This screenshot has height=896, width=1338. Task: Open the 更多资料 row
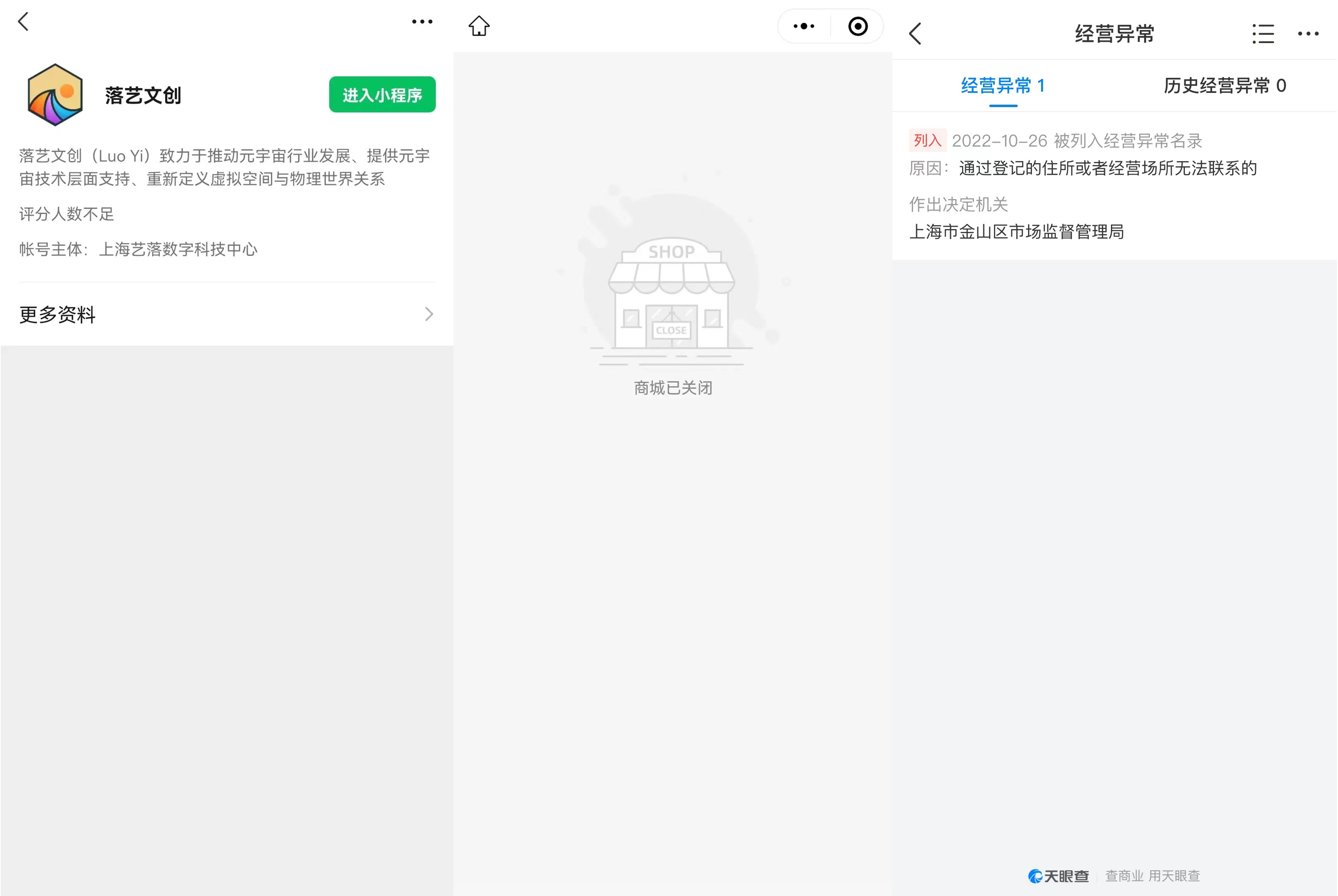[x=227, y=314]
